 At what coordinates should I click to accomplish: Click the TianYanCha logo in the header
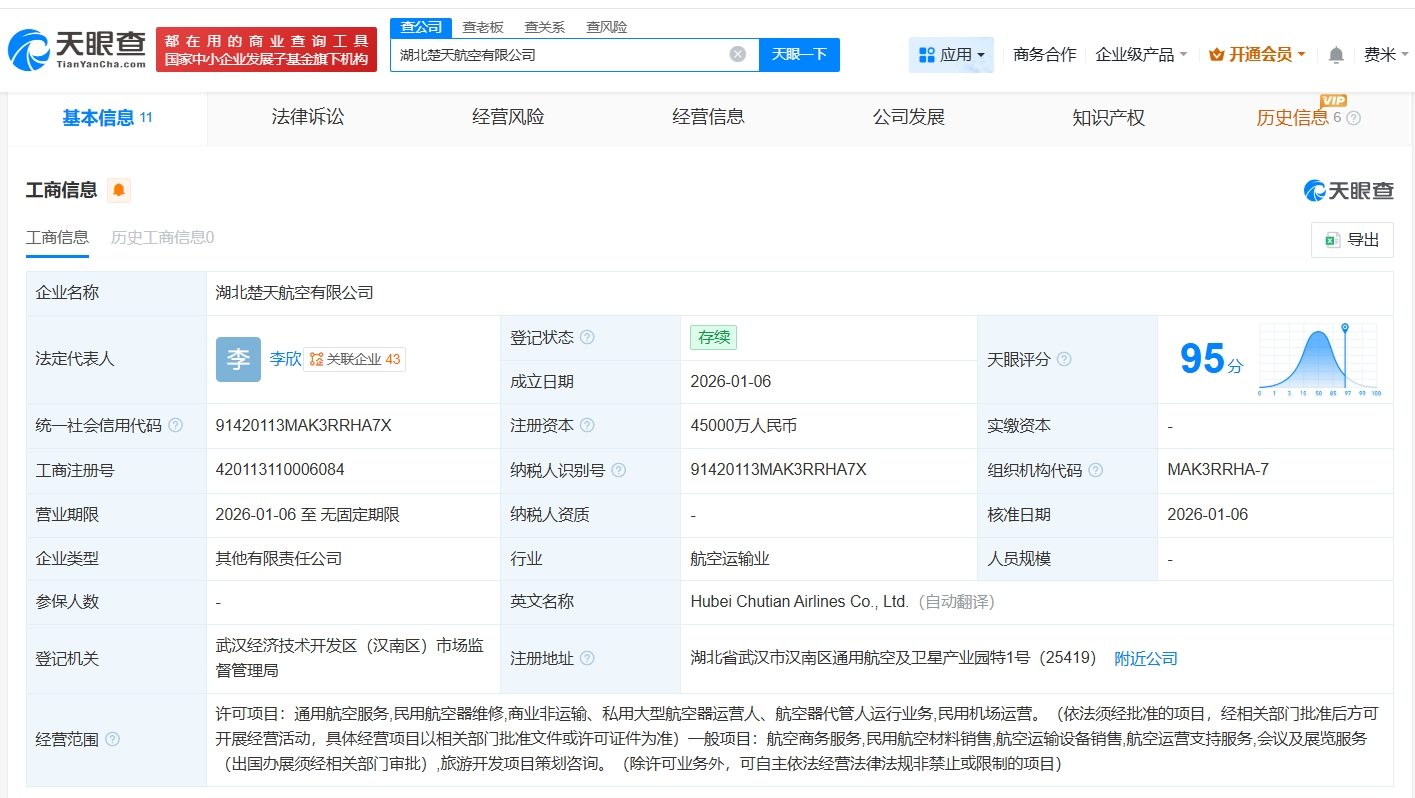(x=77, y=49)
